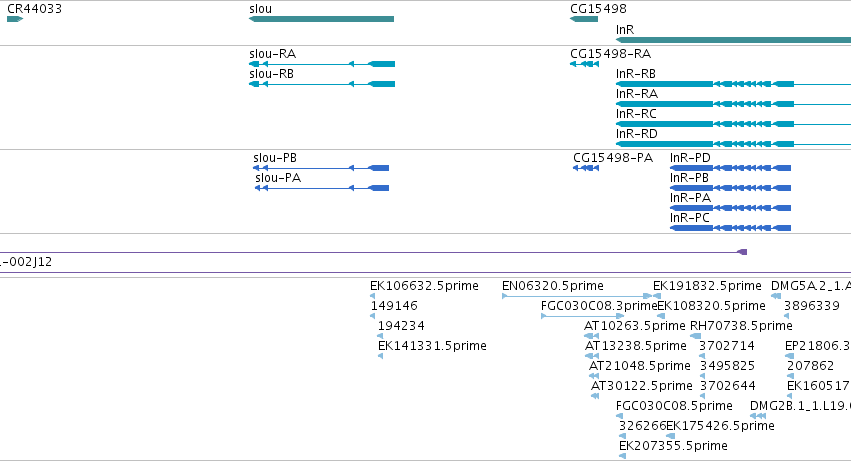Select the InR-PC protein feature
Viewport: 851px width, 461px height.
[x=731, y=228]
